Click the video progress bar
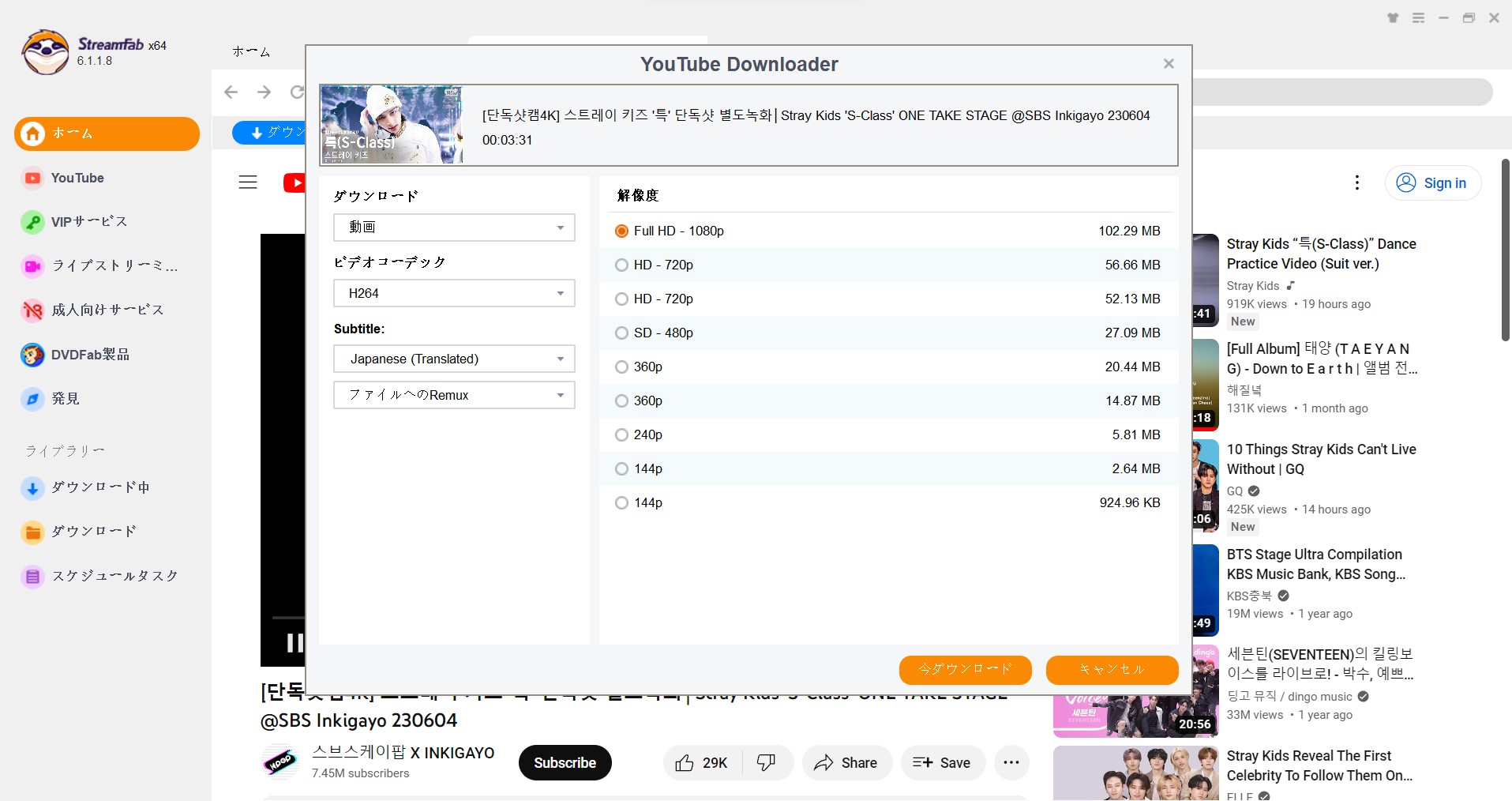 point(288,617)
